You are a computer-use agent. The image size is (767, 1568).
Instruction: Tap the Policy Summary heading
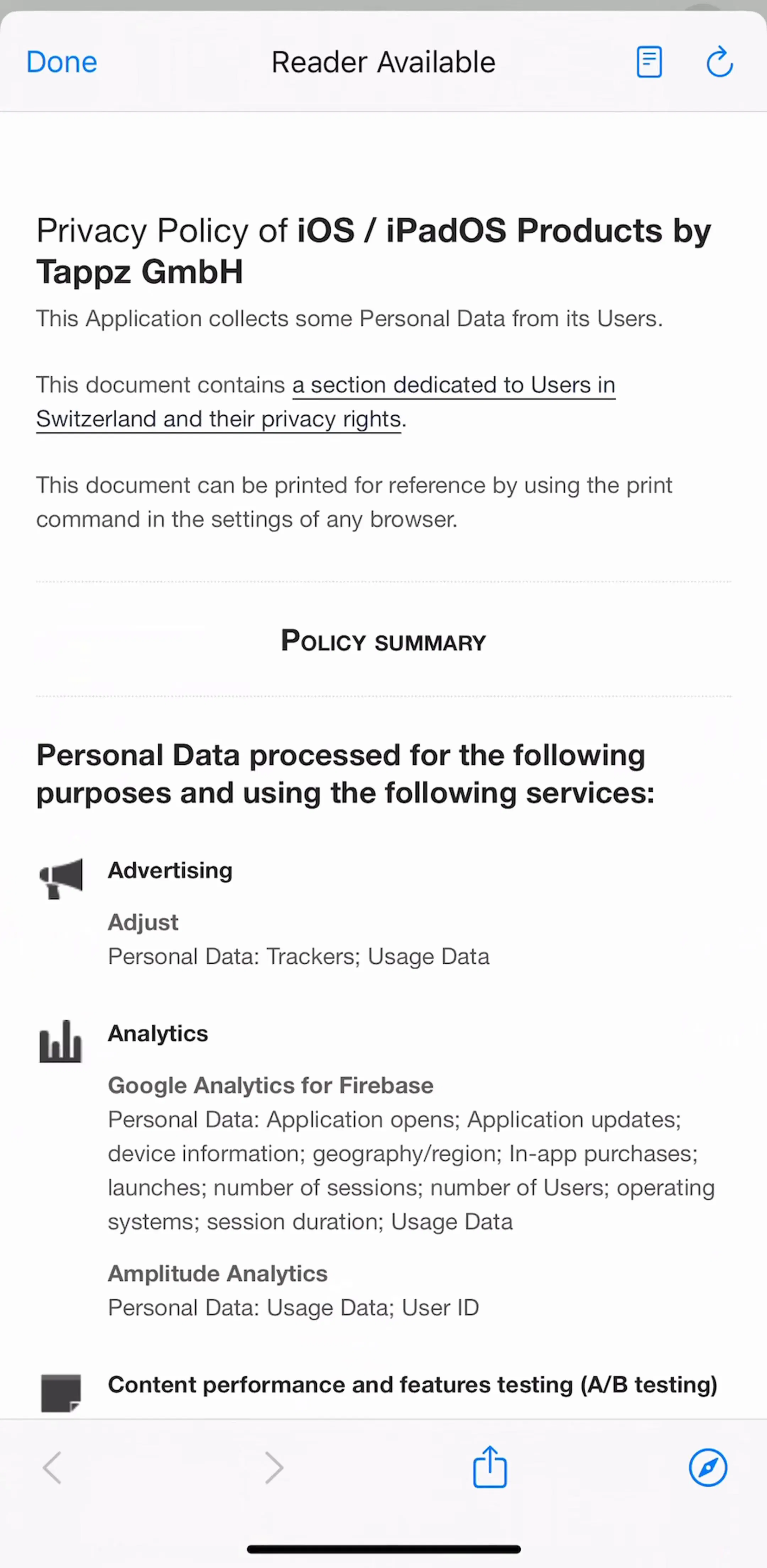(383, 641)
